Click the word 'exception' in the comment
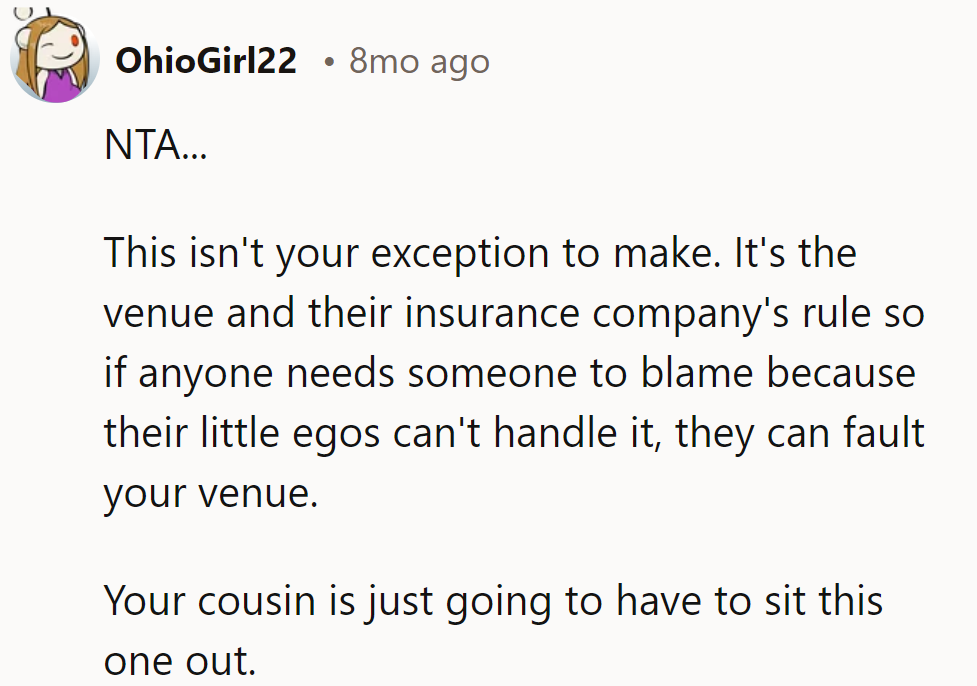The image size is (977, 686). pos(463,253)
